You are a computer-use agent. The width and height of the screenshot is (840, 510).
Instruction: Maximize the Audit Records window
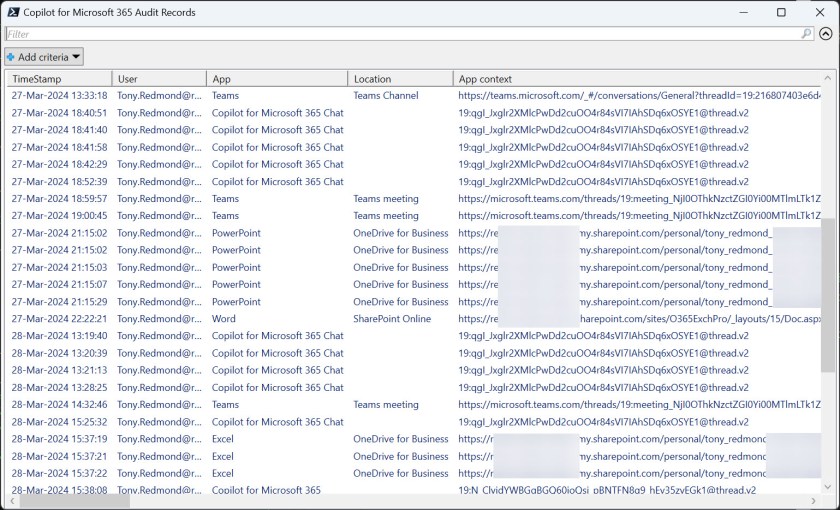781,12
